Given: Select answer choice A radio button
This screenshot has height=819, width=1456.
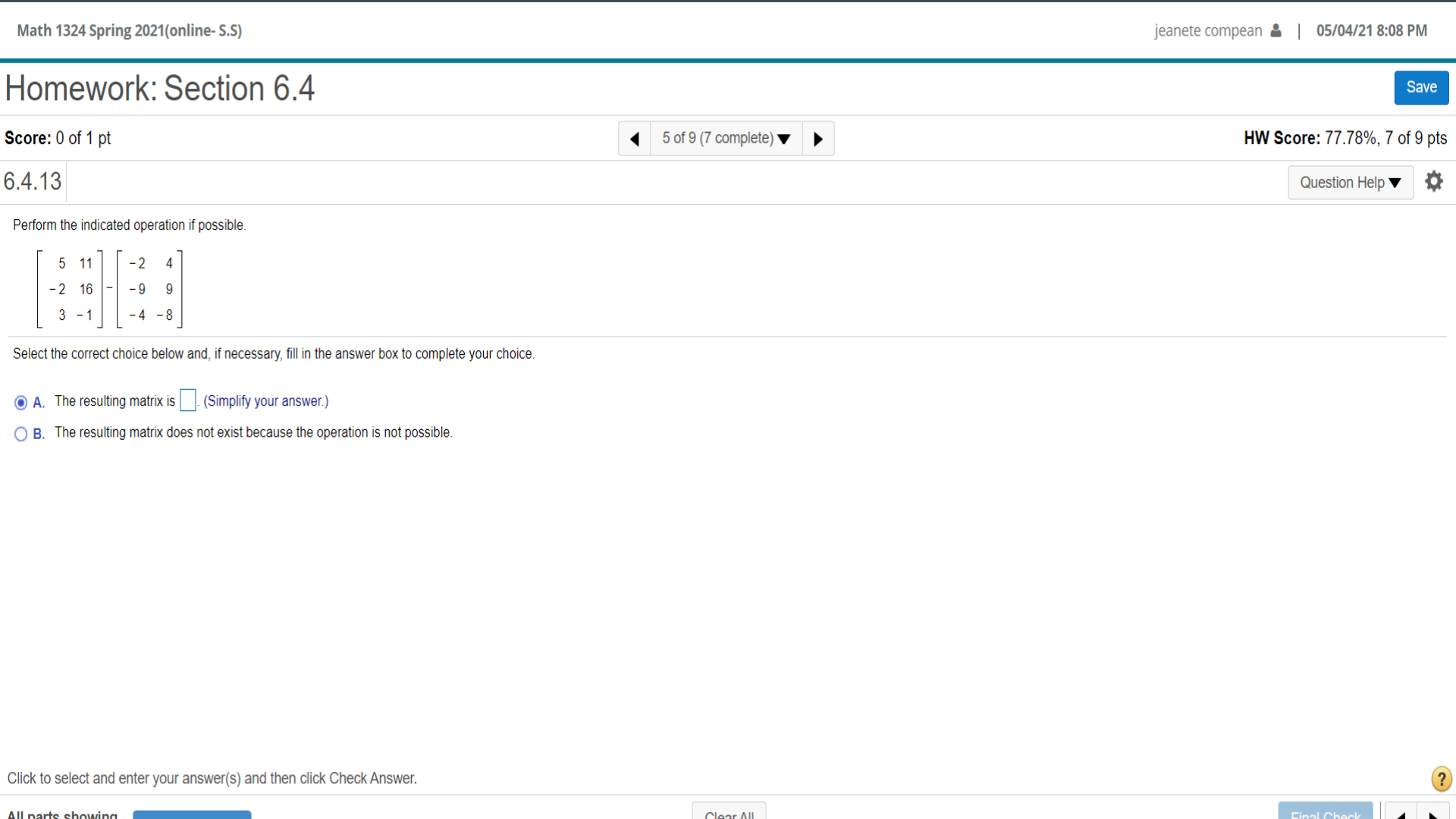Looking at the screenshot, I should click(x=20, y=402).
